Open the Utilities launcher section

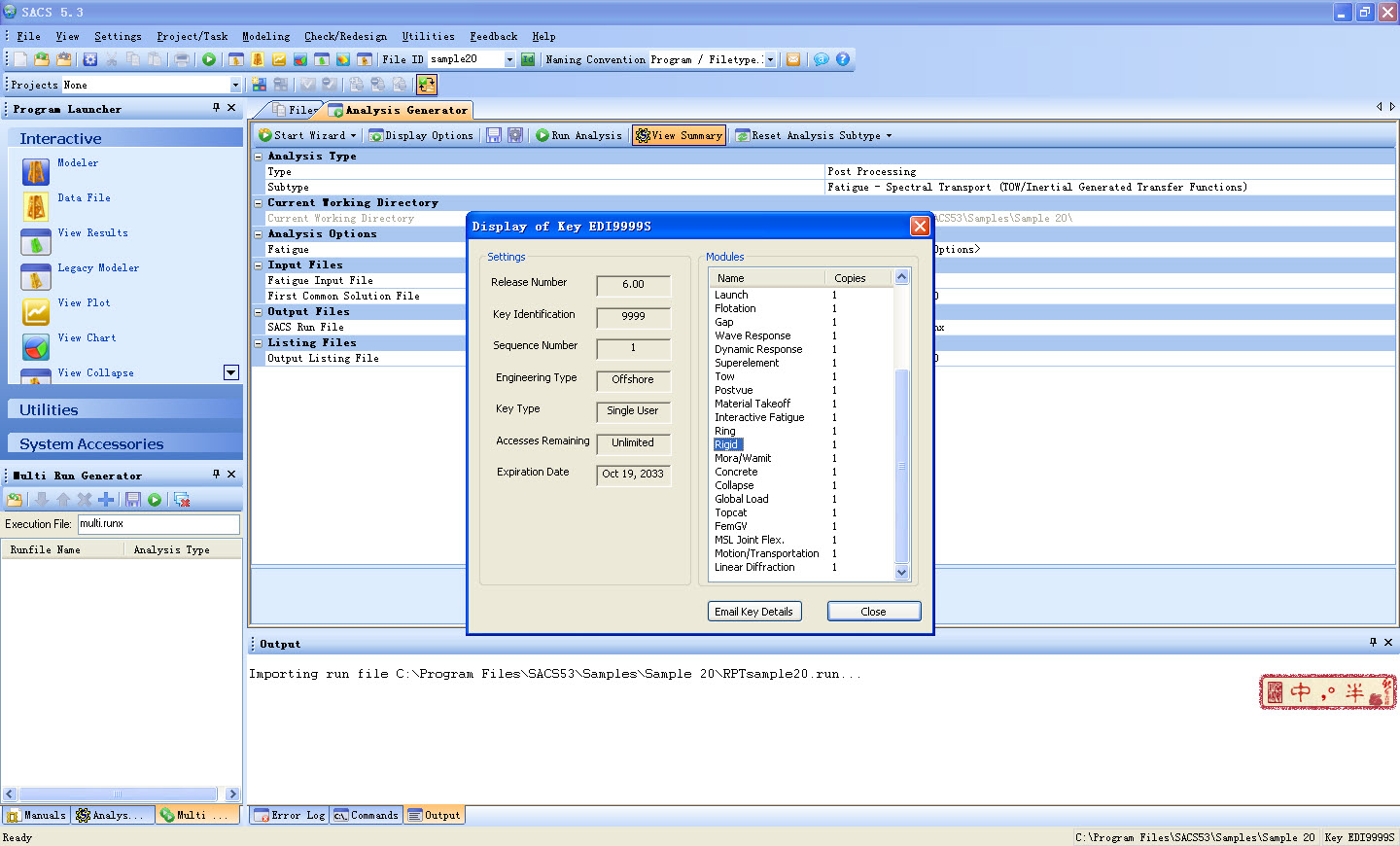(124, 410)
